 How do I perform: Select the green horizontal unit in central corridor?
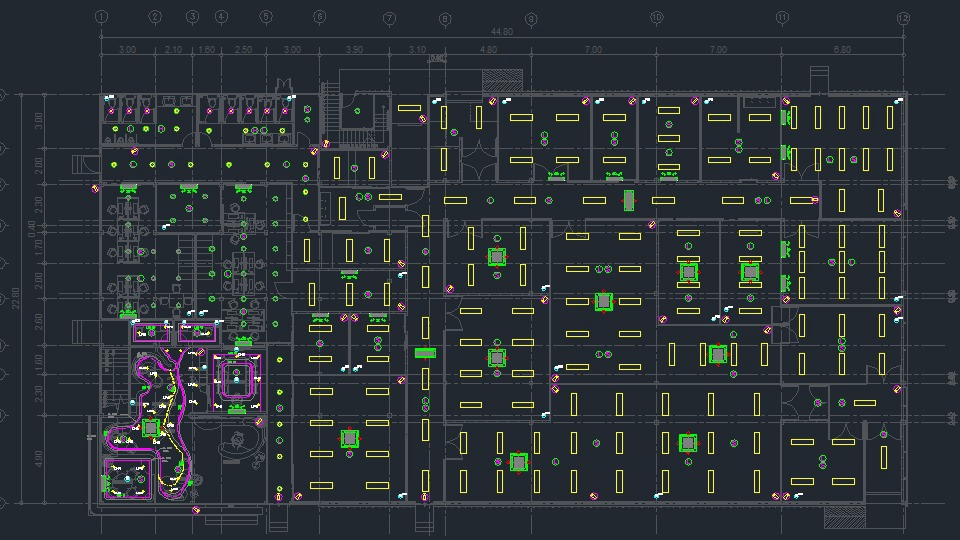pyautogui.click(x=425, y=352)
